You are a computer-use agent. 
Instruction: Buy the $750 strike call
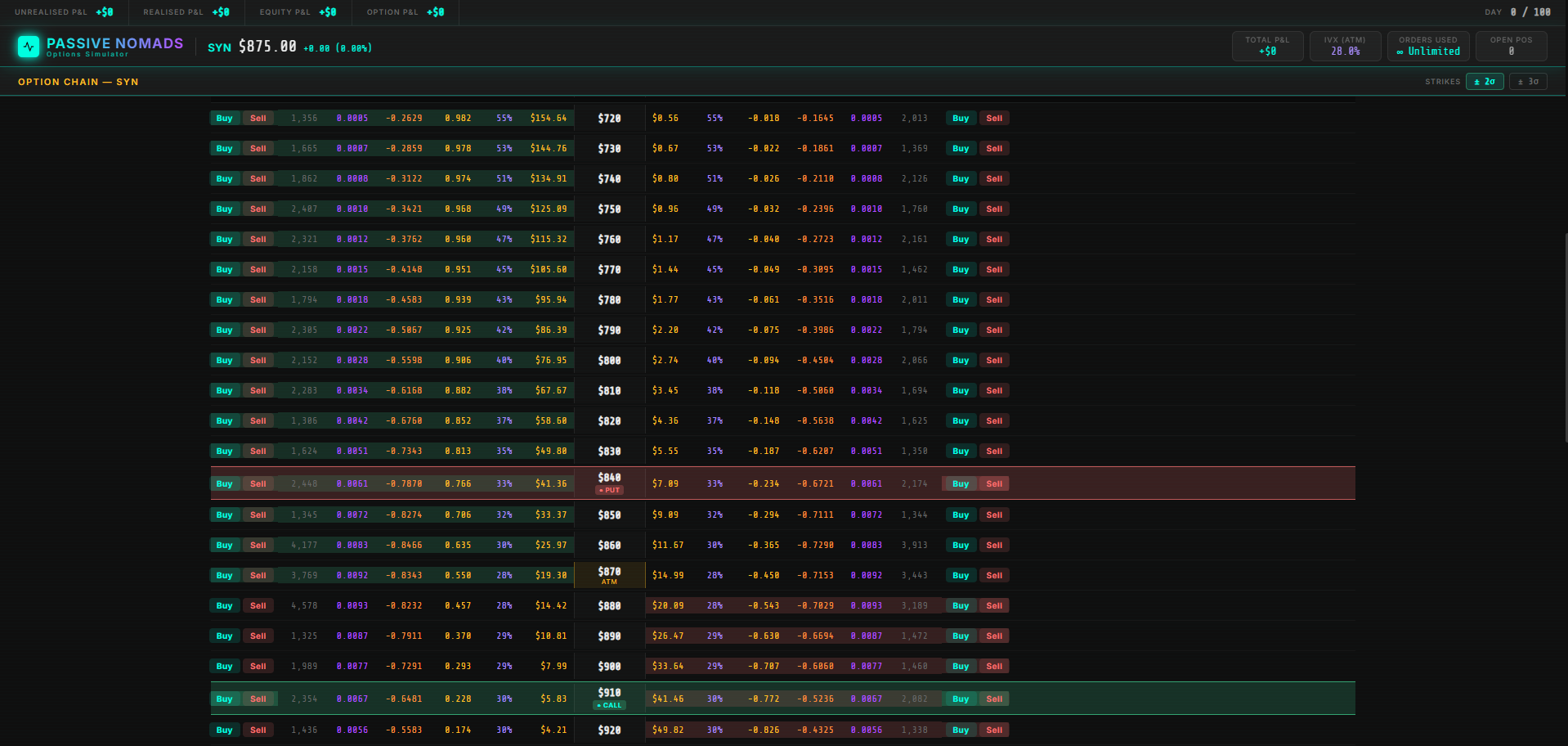[225, 209]
